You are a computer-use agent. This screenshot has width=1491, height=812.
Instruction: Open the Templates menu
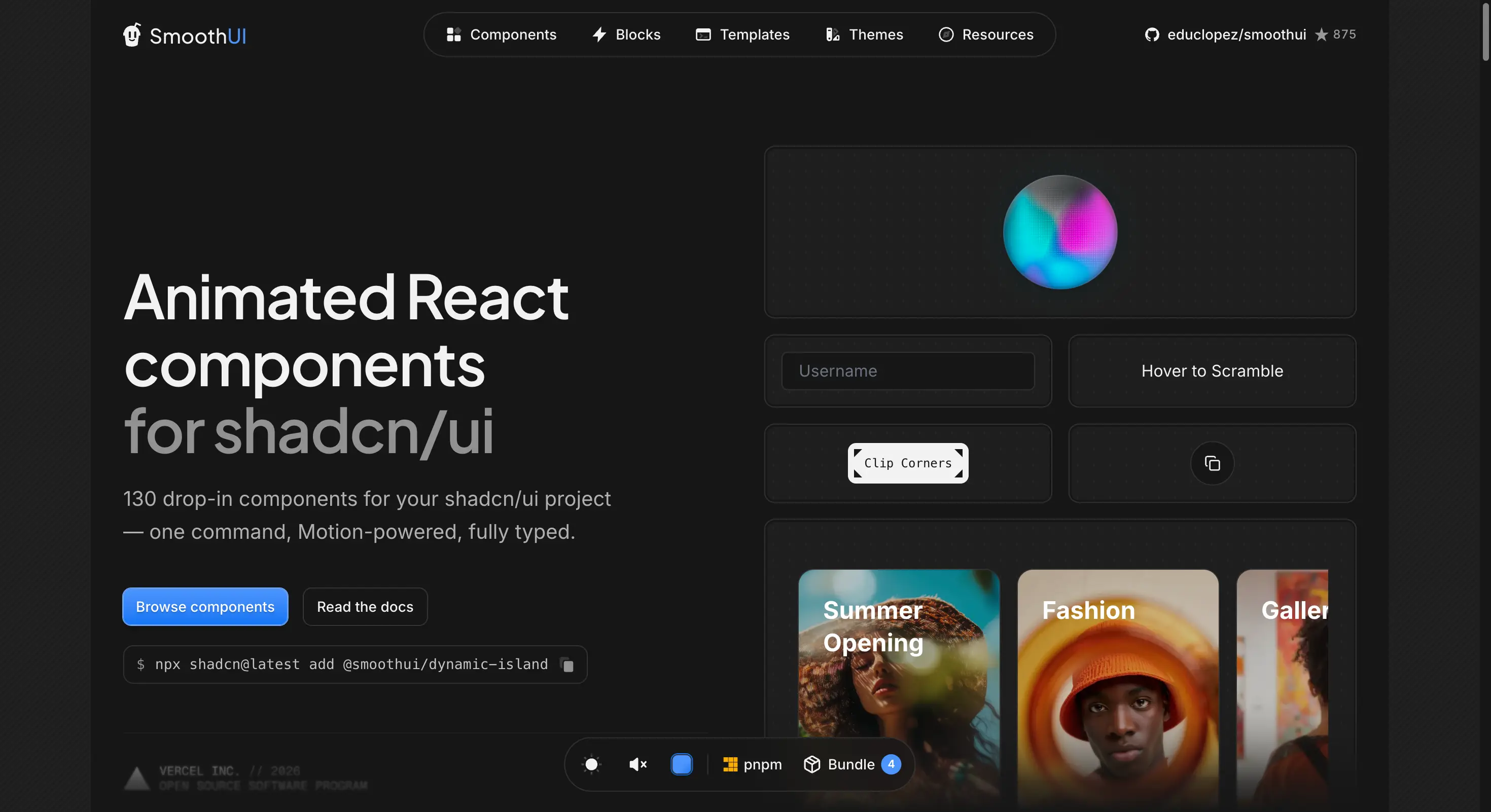tap(742, 34)
